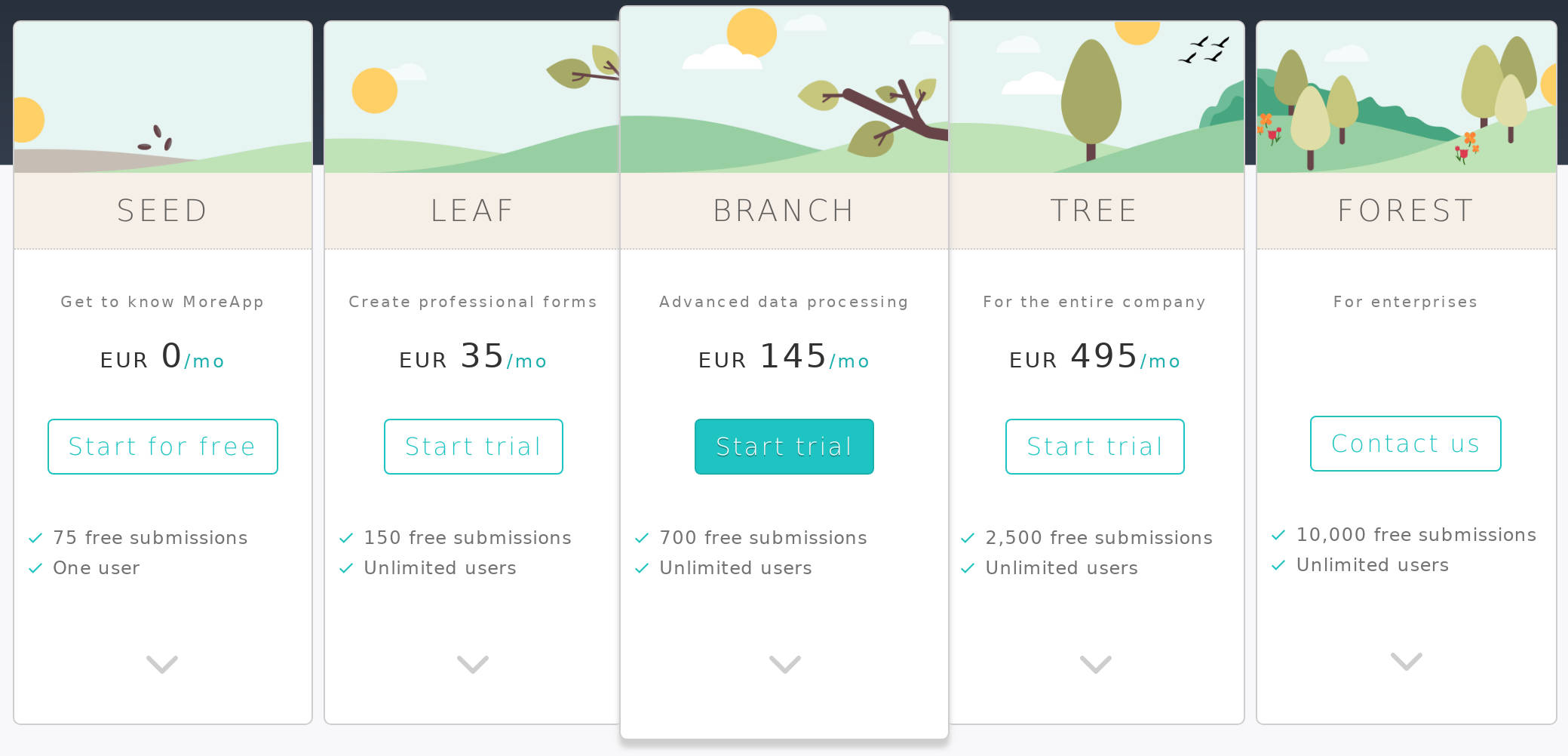Expand the TREE plan details chevron
This screenshot has width=1568, height=756.
(x=1094, y=665)
